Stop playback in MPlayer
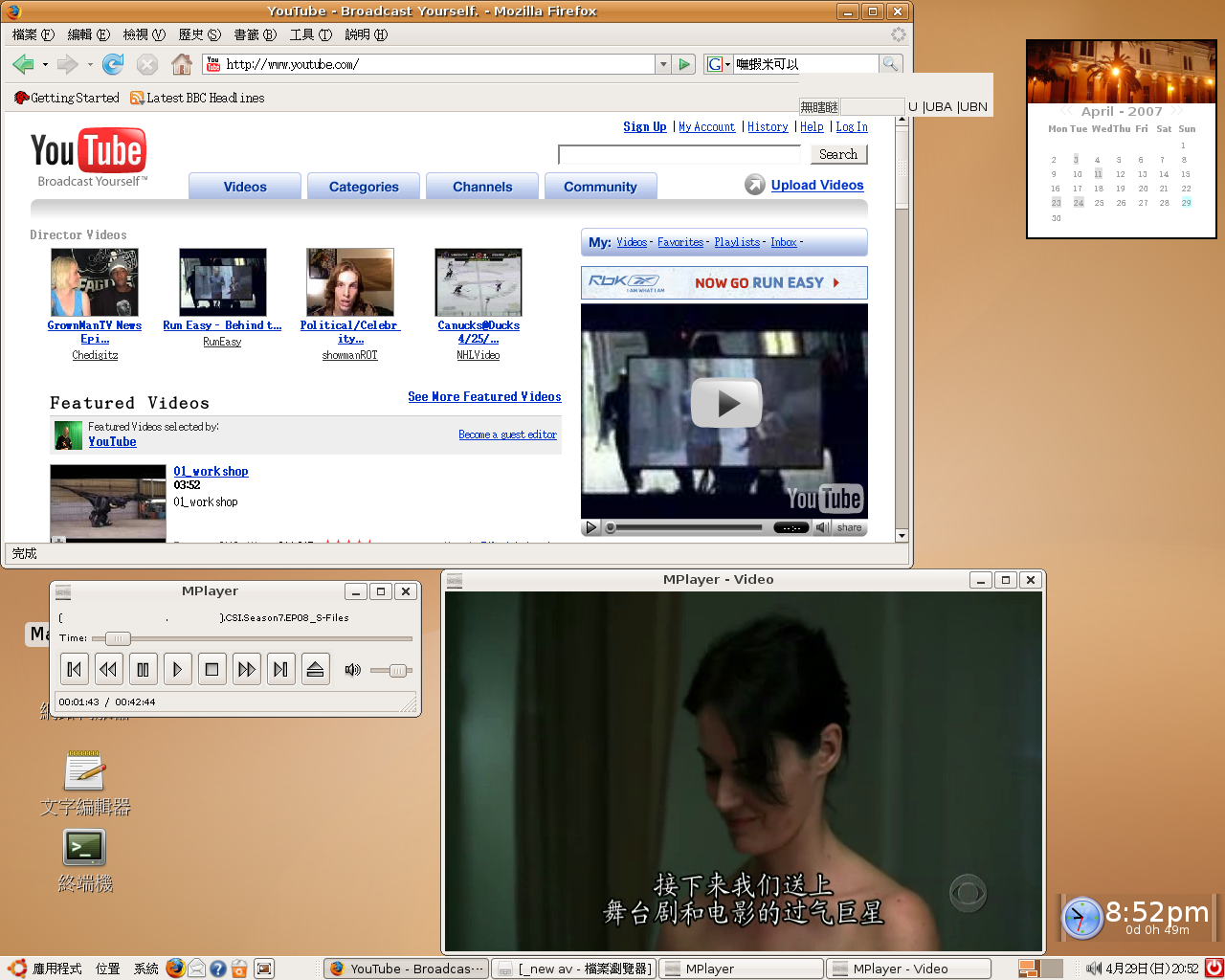Viewport: 1225px width, 980px height. (212, 669)
